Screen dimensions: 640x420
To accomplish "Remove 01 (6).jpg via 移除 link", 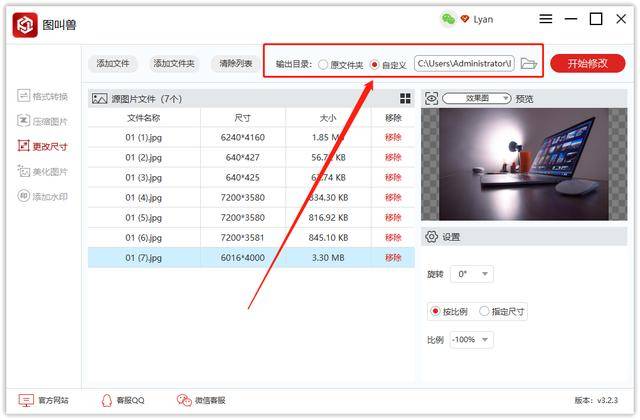I will tap(393, 238).
